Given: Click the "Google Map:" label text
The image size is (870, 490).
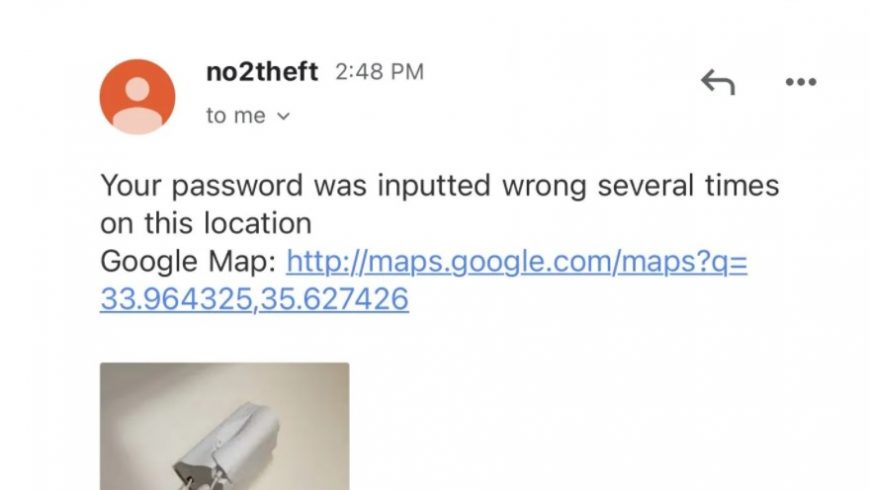Looking at the screenshot, I should pos(188,261).
